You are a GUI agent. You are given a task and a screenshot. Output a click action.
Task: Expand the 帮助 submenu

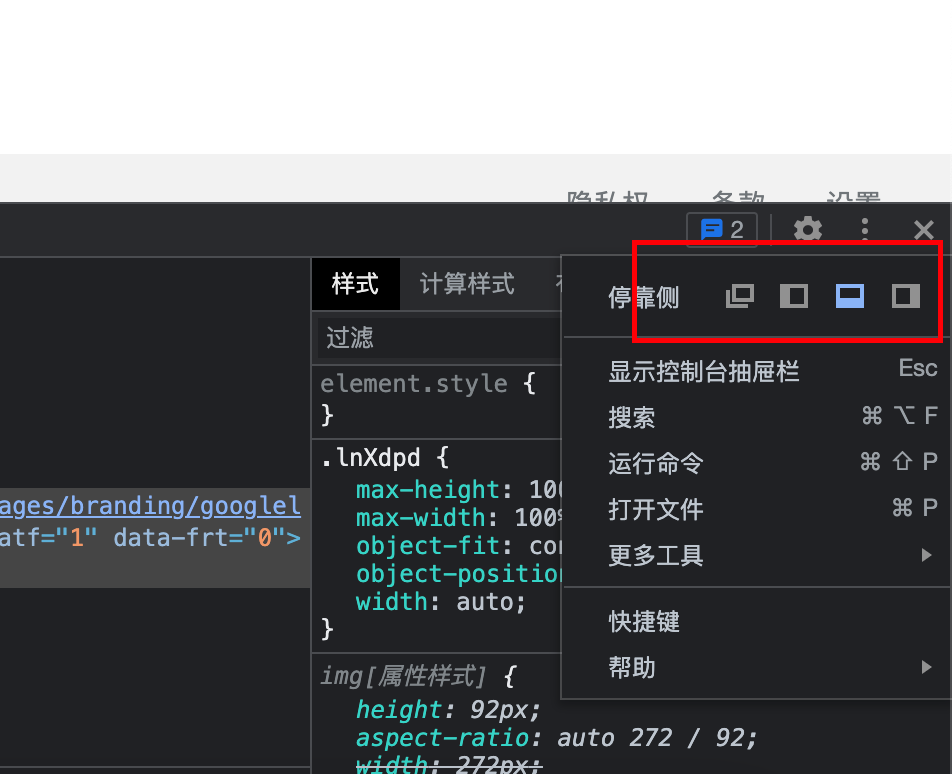(x=756, y=667)
